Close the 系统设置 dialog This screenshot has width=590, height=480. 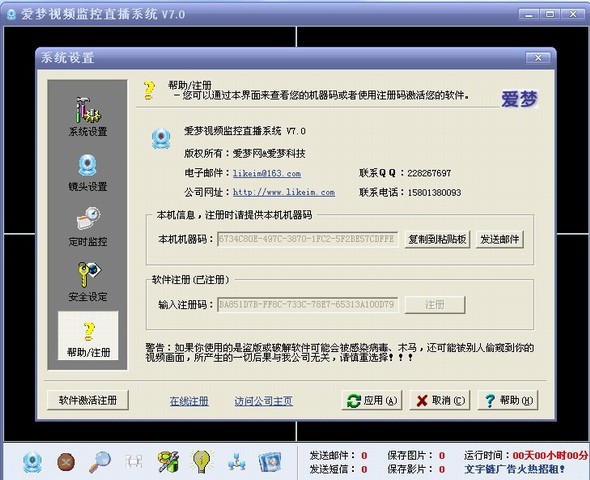point(538,58)
